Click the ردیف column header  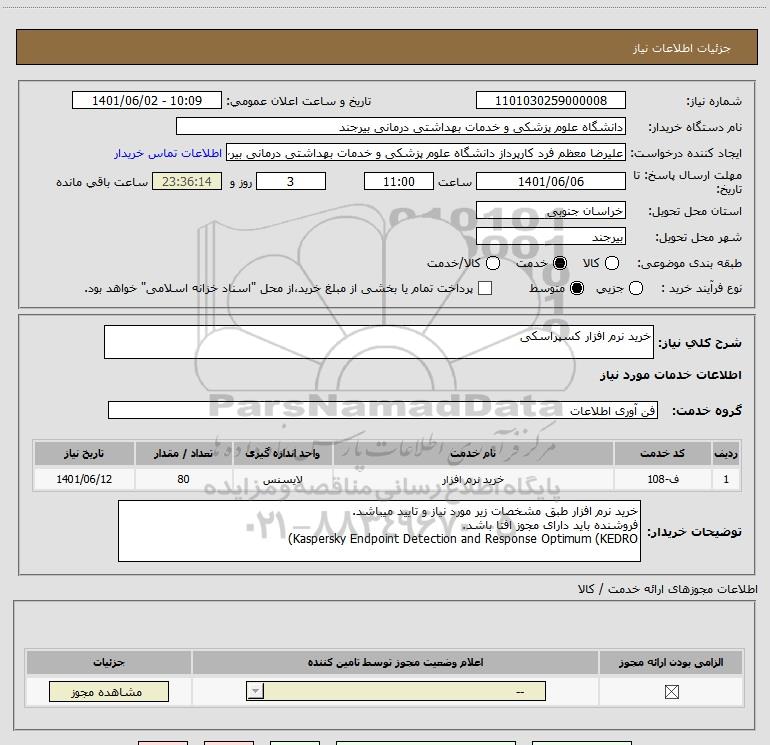click(x=726, y=453)
